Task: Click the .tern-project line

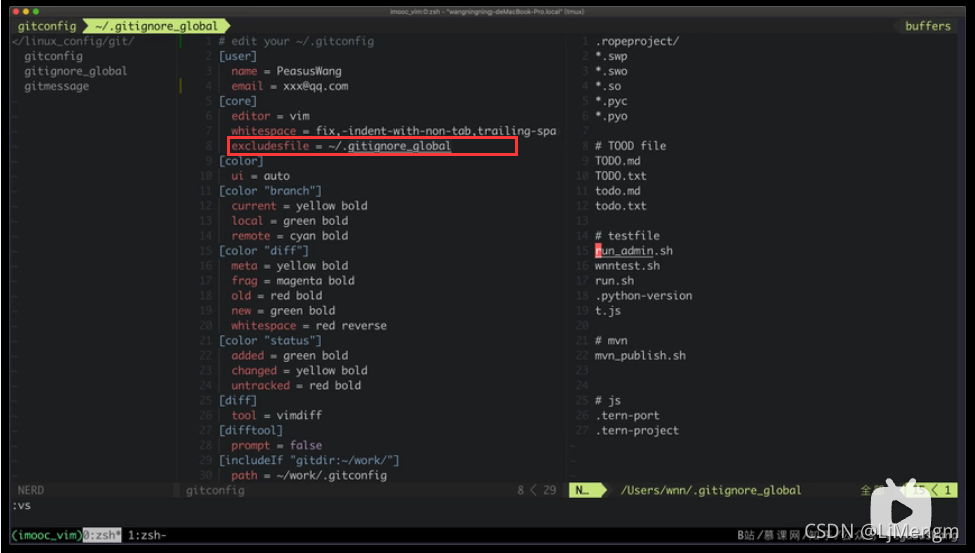Action: coord(637,430)
